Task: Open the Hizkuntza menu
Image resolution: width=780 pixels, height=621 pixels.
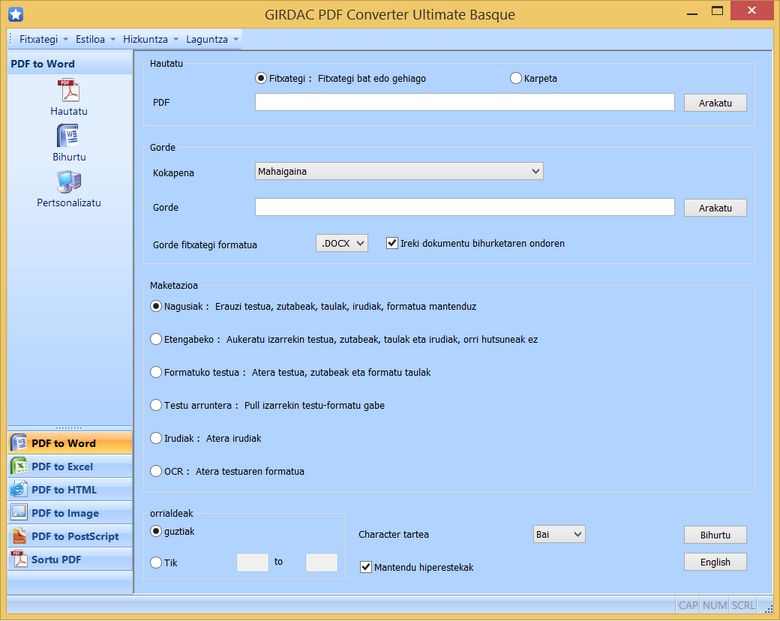Action: click(150, 39)
